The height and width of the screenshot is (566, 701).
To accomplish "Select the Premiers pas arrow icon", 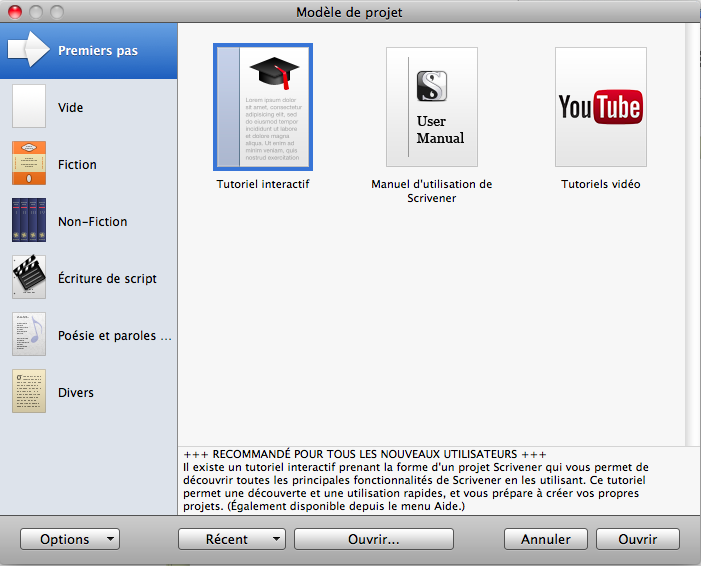I will 29,50.
